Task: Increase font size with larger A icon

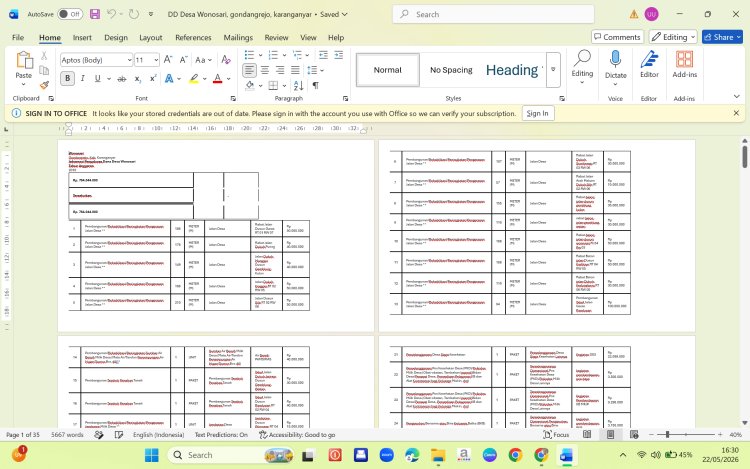Action: click(168, 60)
